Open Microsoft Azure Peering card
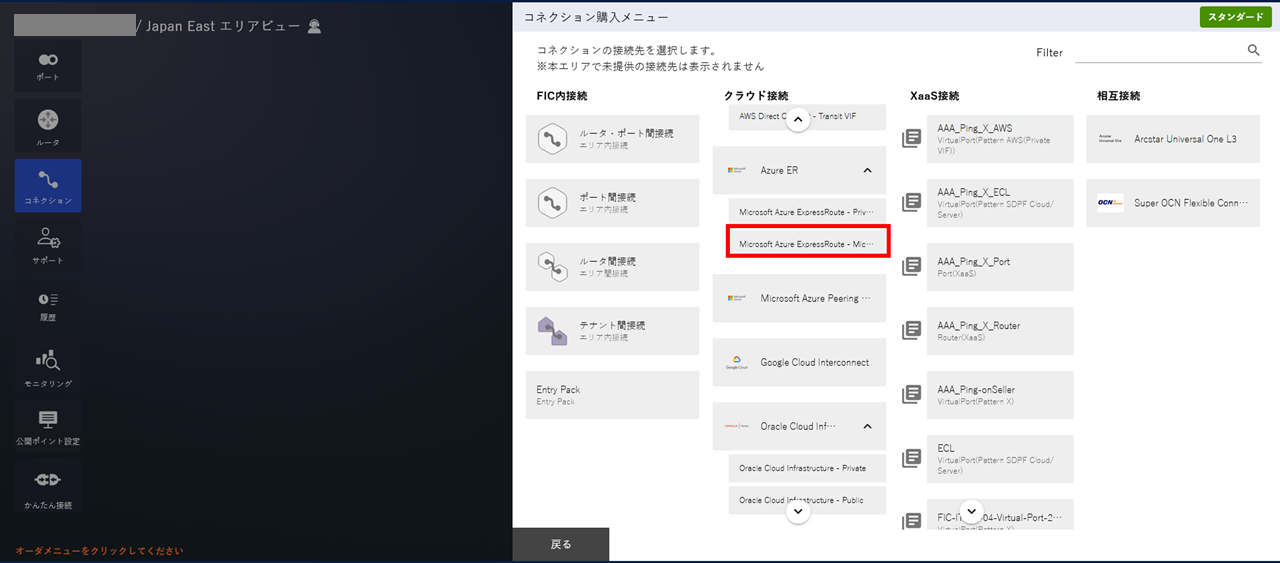The height and width of the screenshot is (563, 1280). click(x=799, y=298)
